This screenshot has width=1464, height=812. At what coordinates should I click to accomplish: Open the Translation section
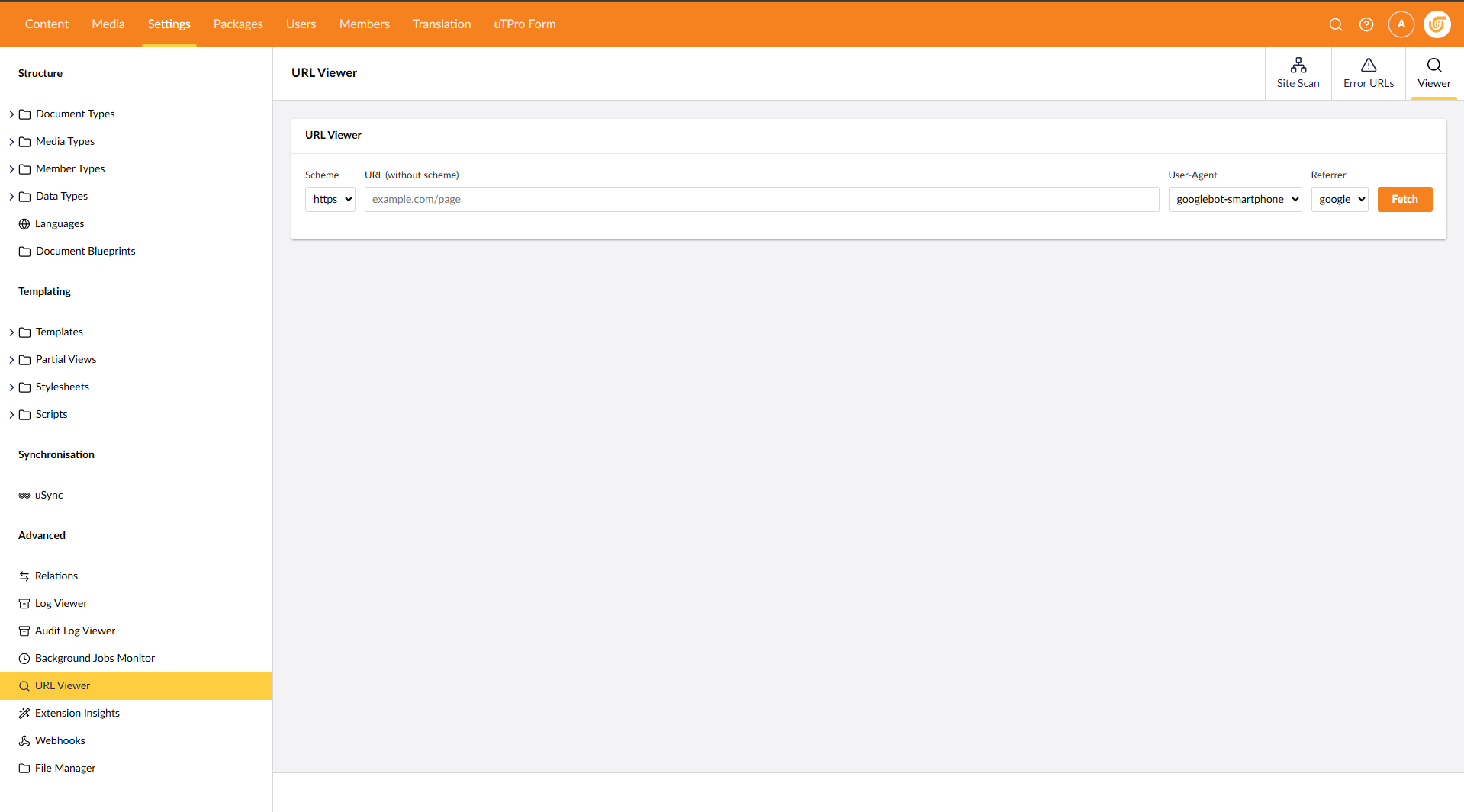pyautogui.click(x=442, y=24)
